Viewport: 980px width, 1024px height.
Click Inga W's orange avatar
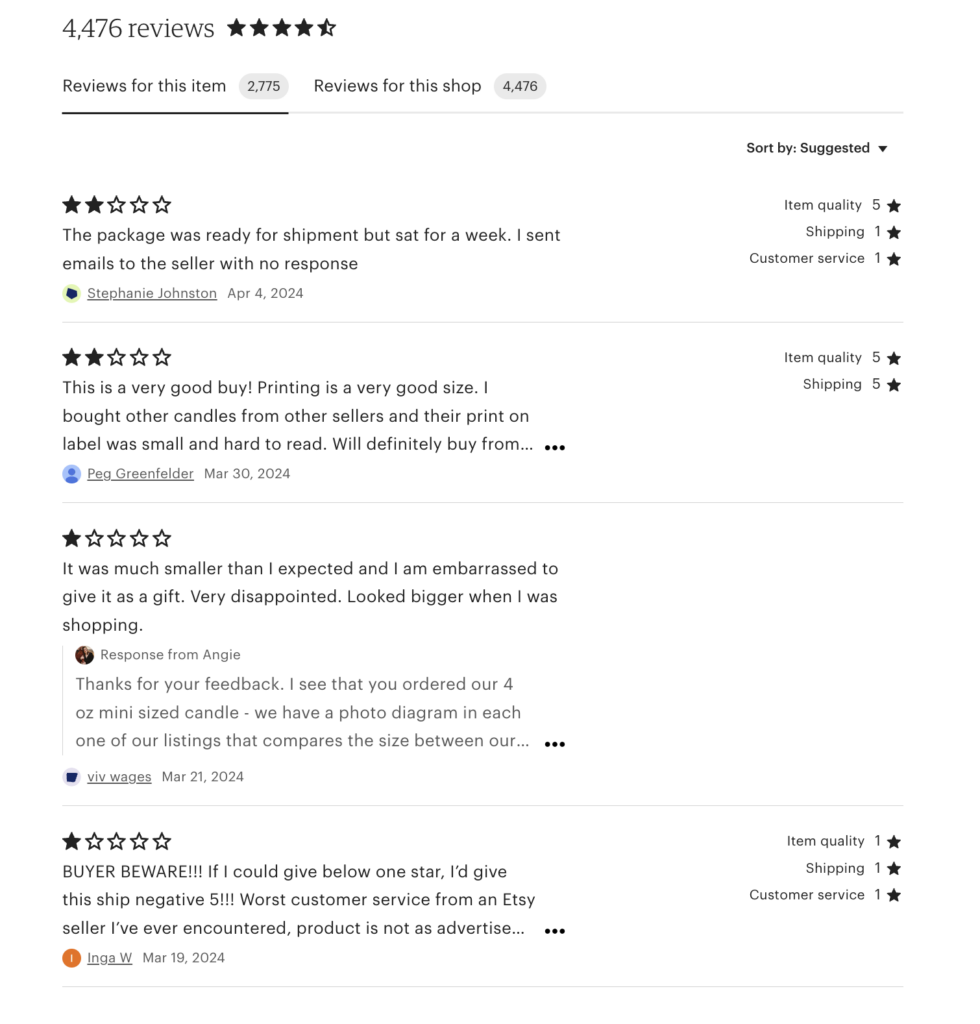click(70, 957)
